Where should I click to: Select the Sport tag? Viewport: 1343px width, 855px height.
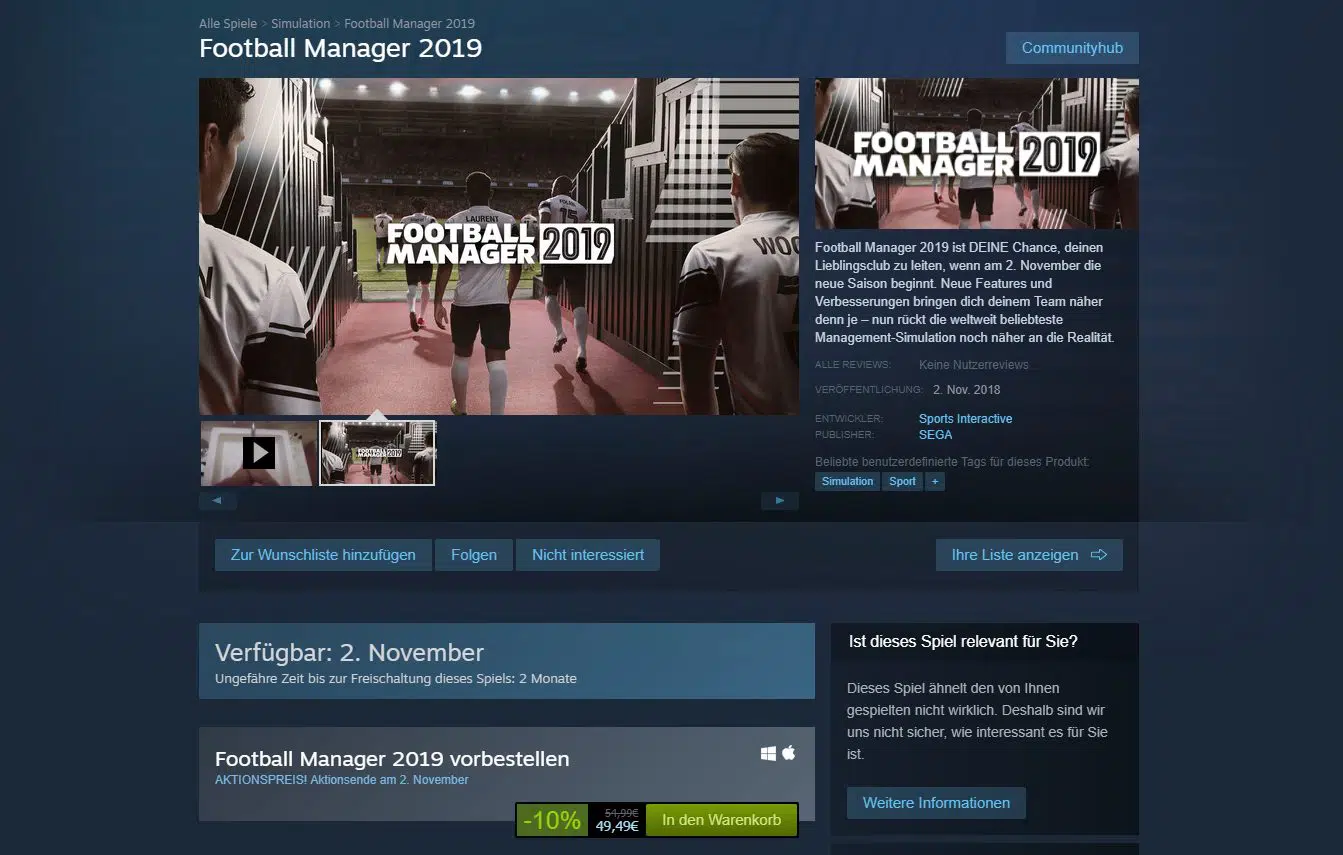(x=902, y=481)
